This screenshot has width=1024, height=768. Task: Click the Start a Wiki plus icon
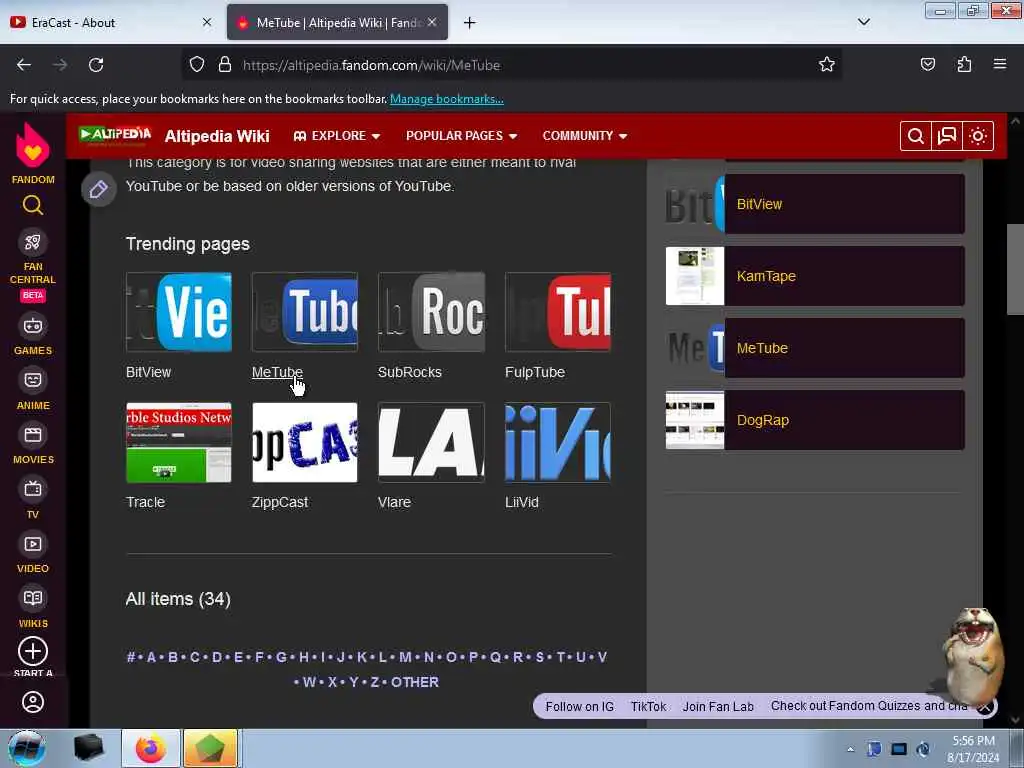click(33, 651)
